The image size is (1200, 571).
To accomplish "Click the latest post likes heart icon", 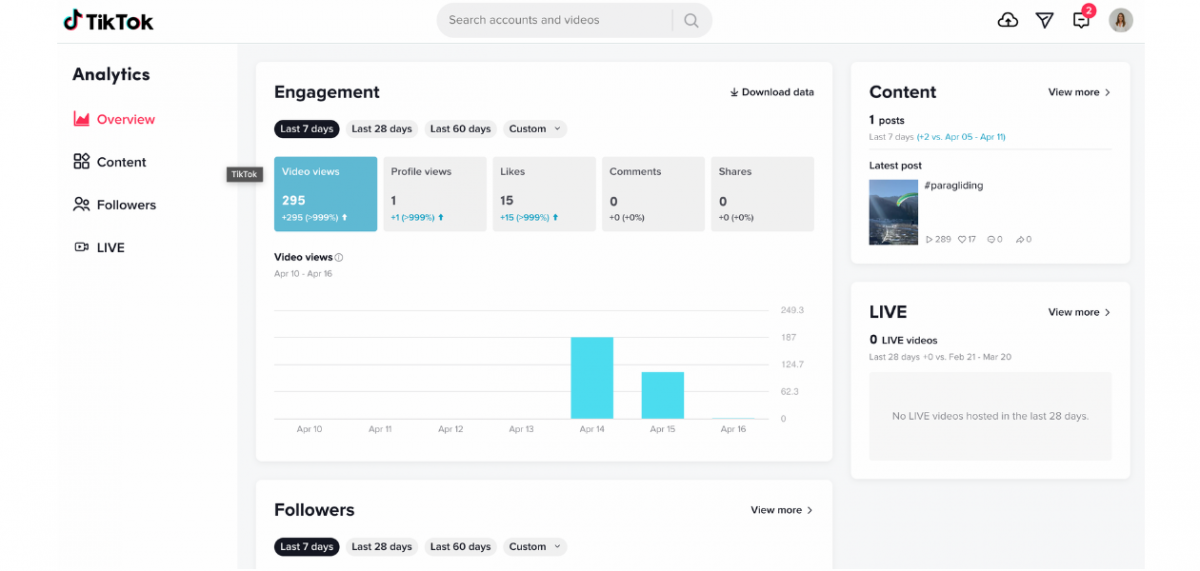I will click(x=962, y=240).
